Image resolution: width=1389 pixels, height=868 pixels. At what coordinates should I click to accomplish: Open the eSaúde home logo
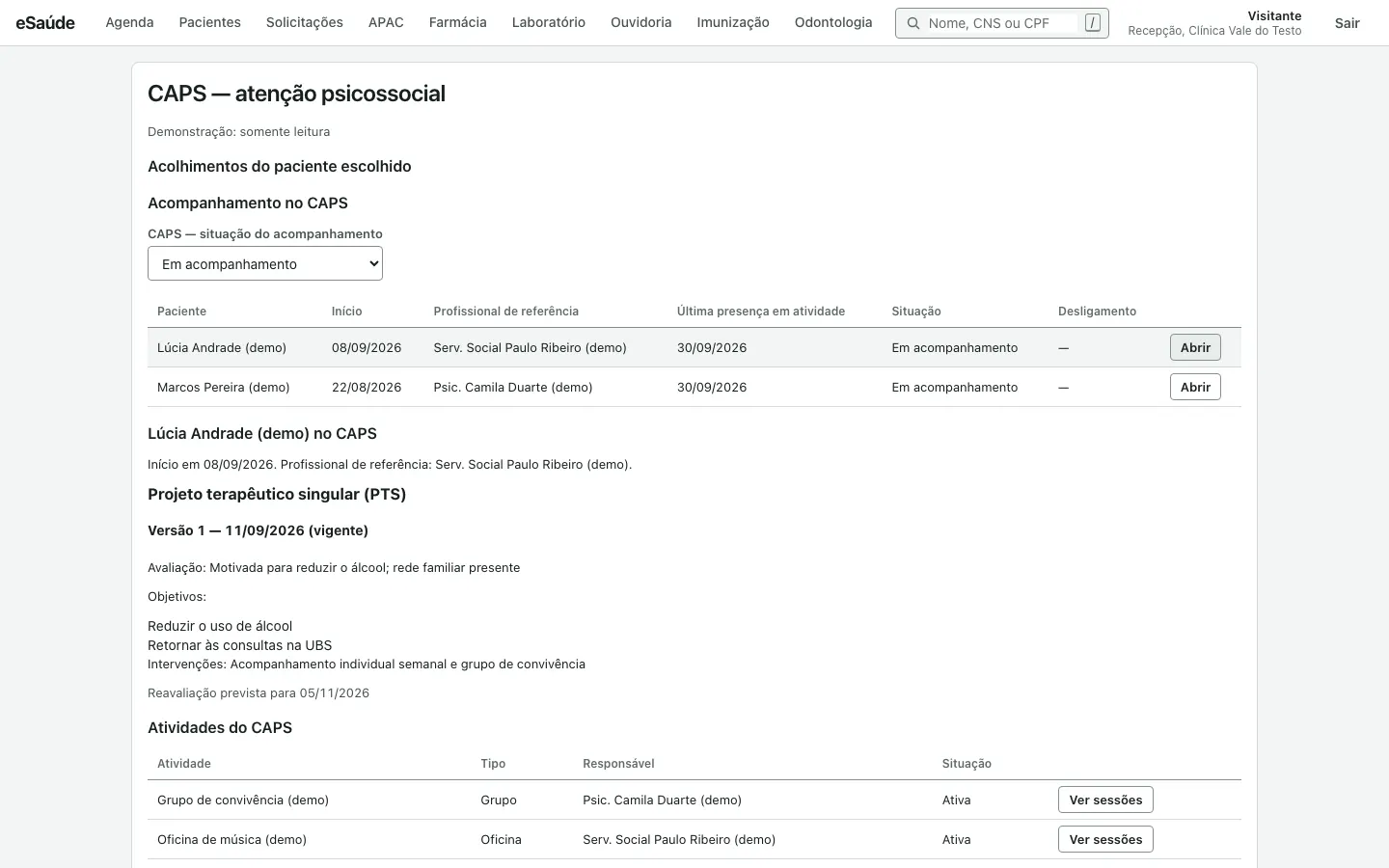pyautogui.click(x=45, y=22)
